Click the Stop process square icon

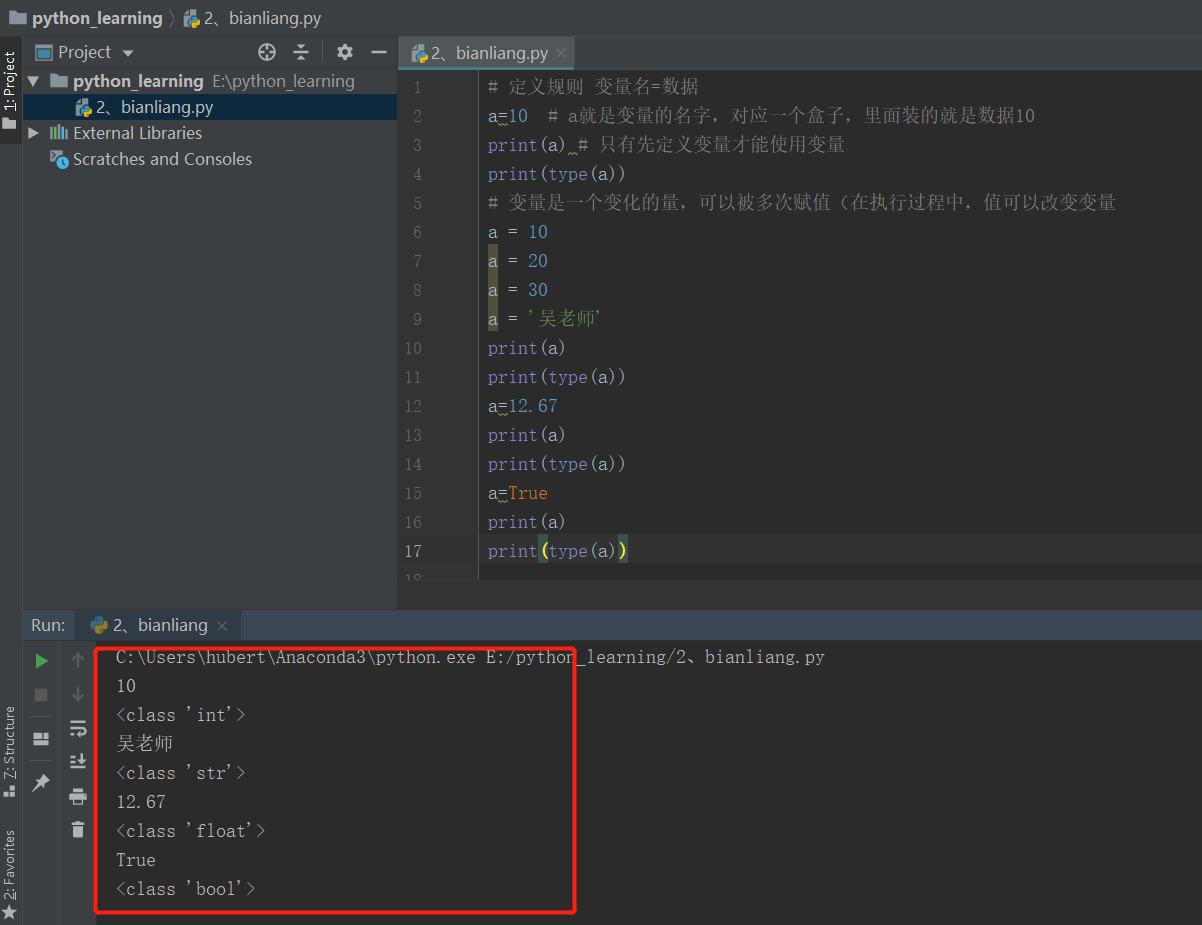[41, 694]
